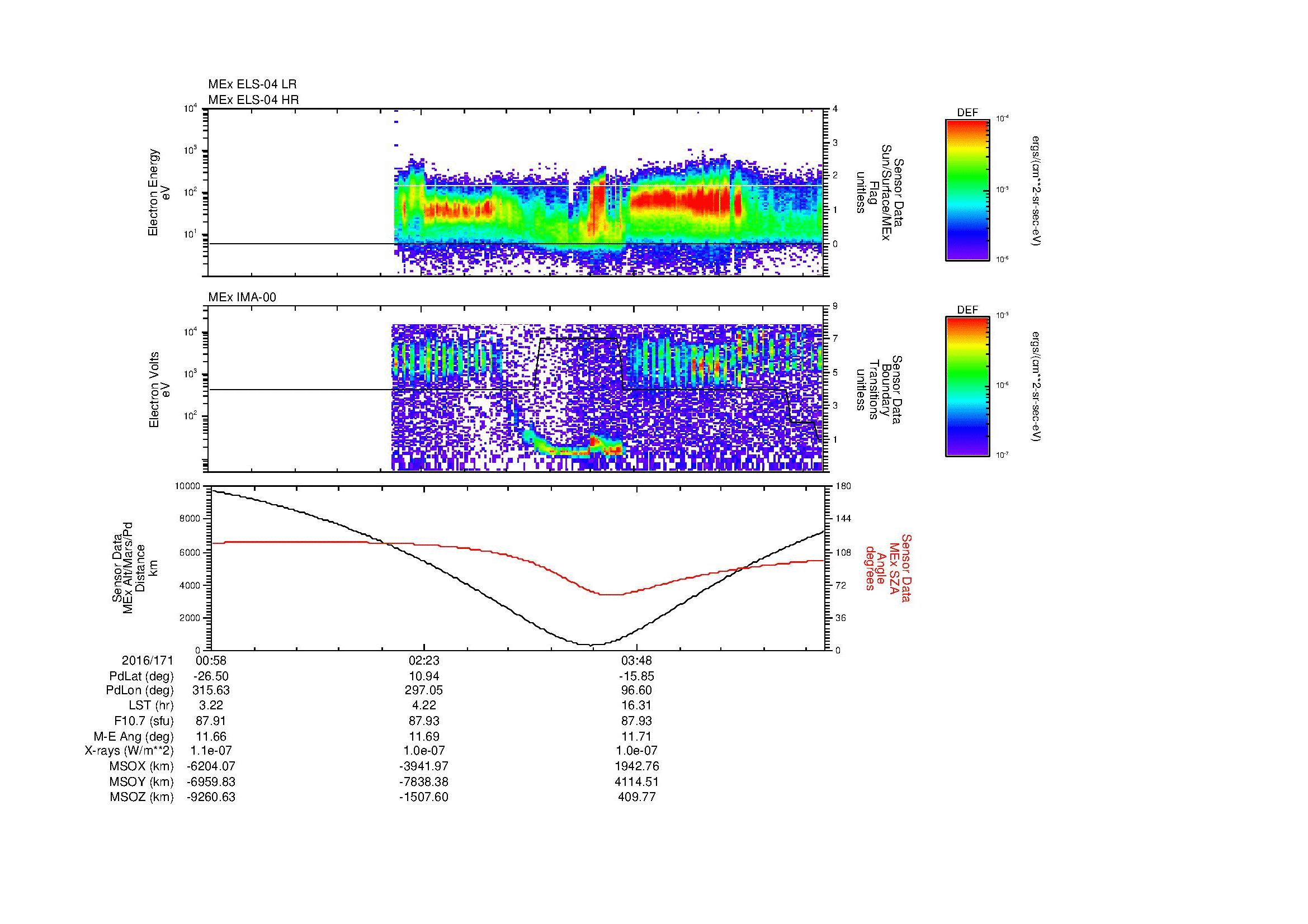
Task: Click the PdLat value -15.85
Action: click(x=636, y=676)
